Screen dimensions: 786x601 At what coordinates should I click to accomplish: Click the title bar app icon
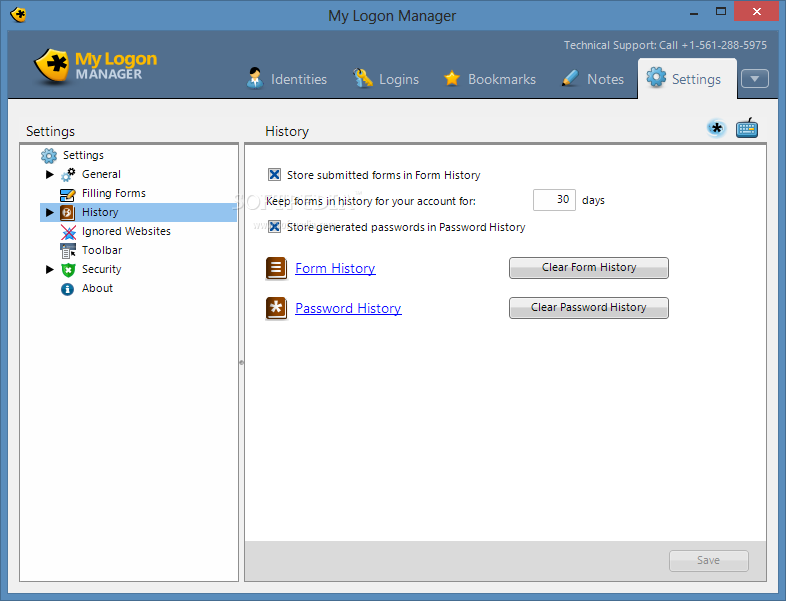point(18,15)
